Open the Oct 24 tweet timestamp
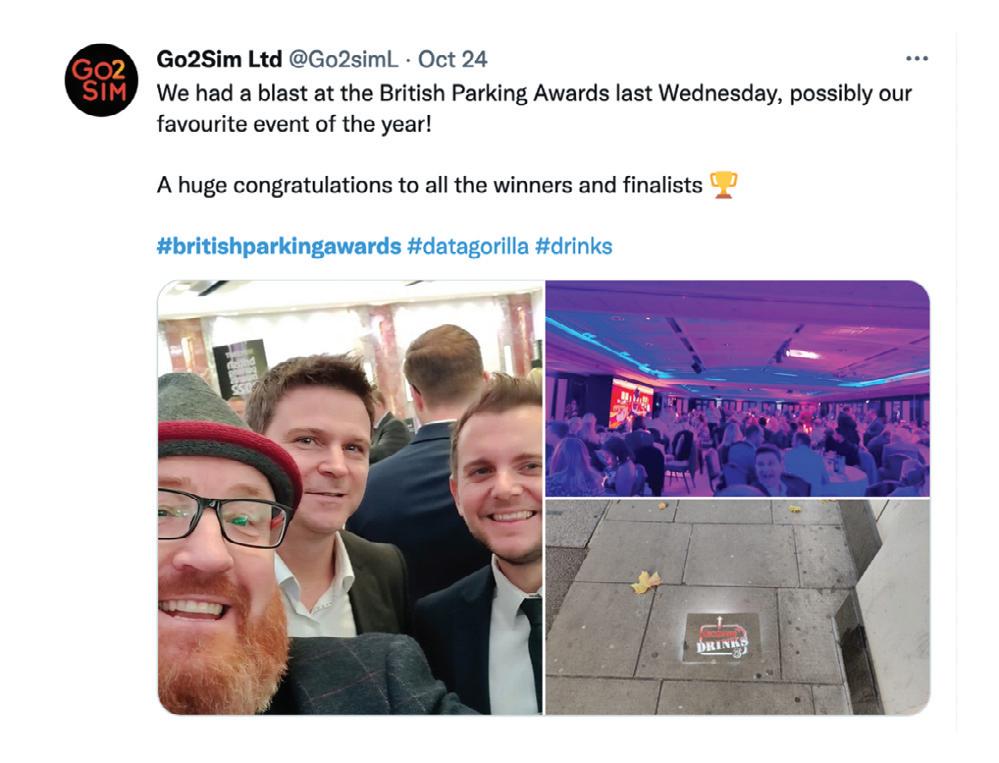999x763 pixels. (452, 59)
